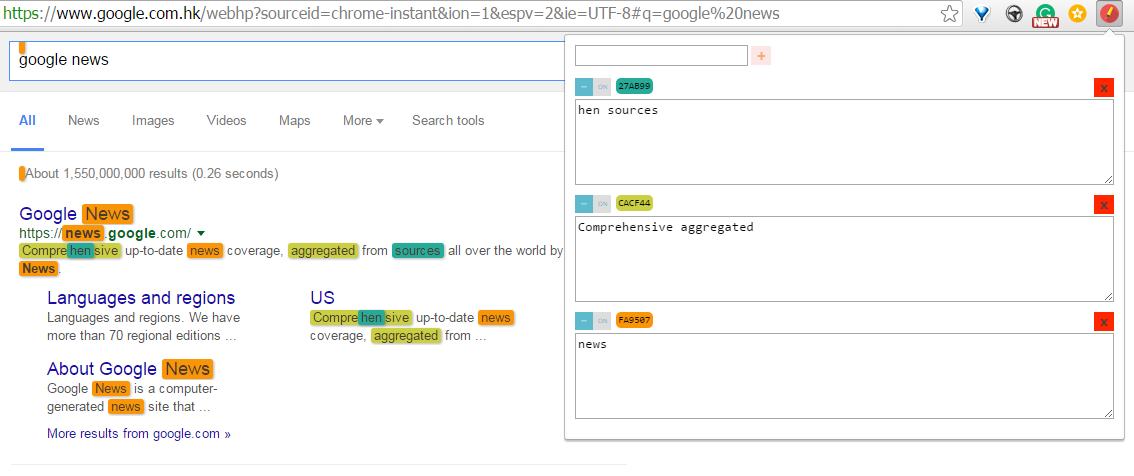Expand the green arrow beside news.google.com URL
This screenshot has height=476, width=1134.
tap(201, 233)
